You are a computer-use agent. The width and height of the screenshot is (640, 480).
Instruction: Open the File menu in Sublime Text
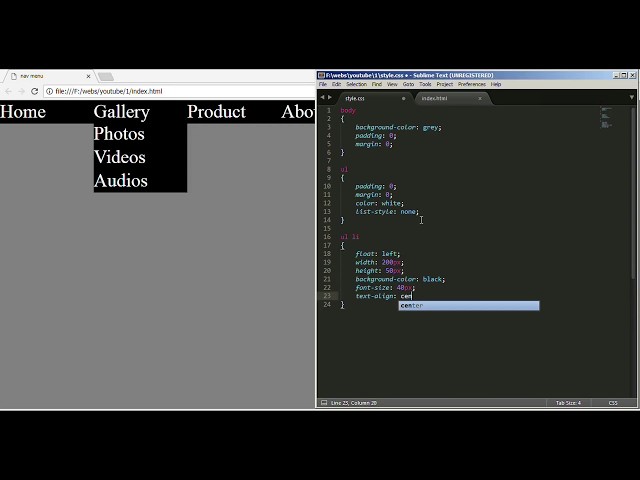point(323,84)
